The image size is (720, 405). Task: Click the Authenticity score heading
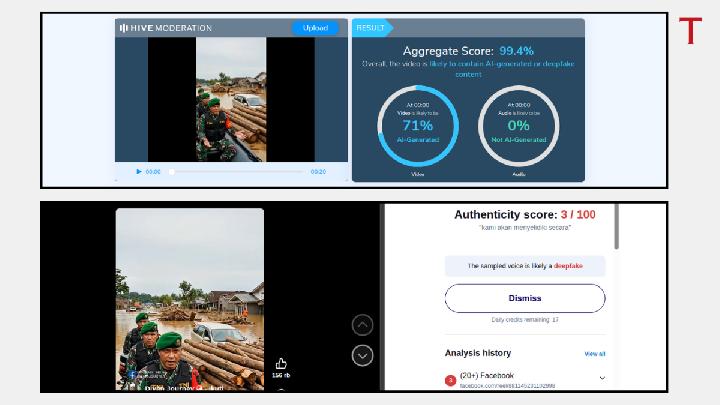tap(524, 215)
